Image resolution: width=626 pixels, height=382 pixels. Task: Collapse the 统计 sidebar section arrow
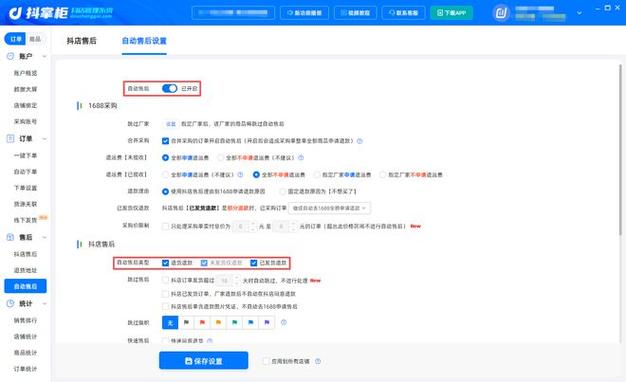tap(44, 304)
